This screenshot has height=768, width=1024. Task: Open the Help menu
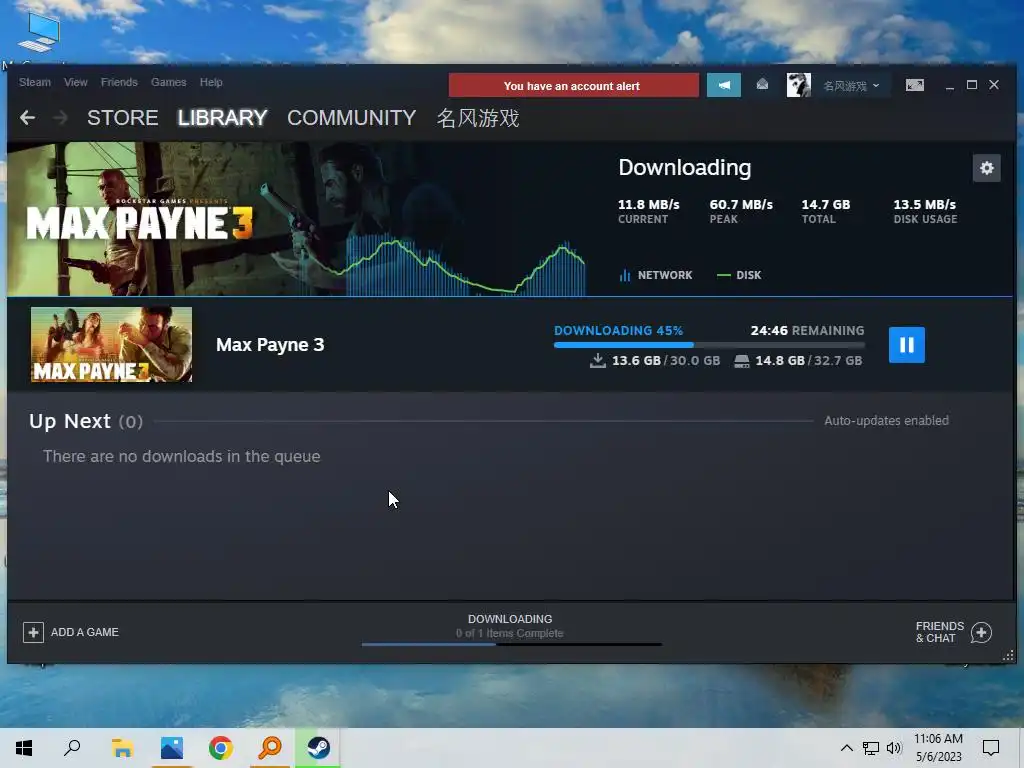click(x=211, y=82)
